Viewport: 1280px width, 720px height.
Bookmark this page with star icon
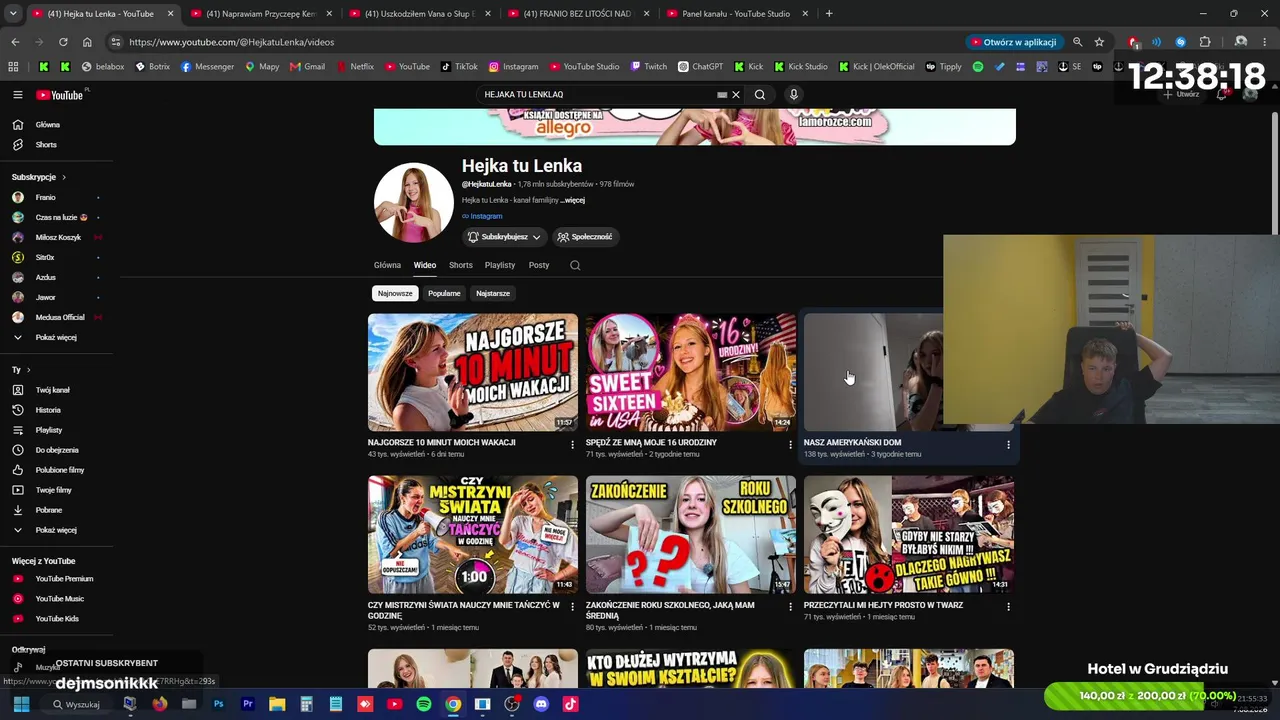(1099, 42)
